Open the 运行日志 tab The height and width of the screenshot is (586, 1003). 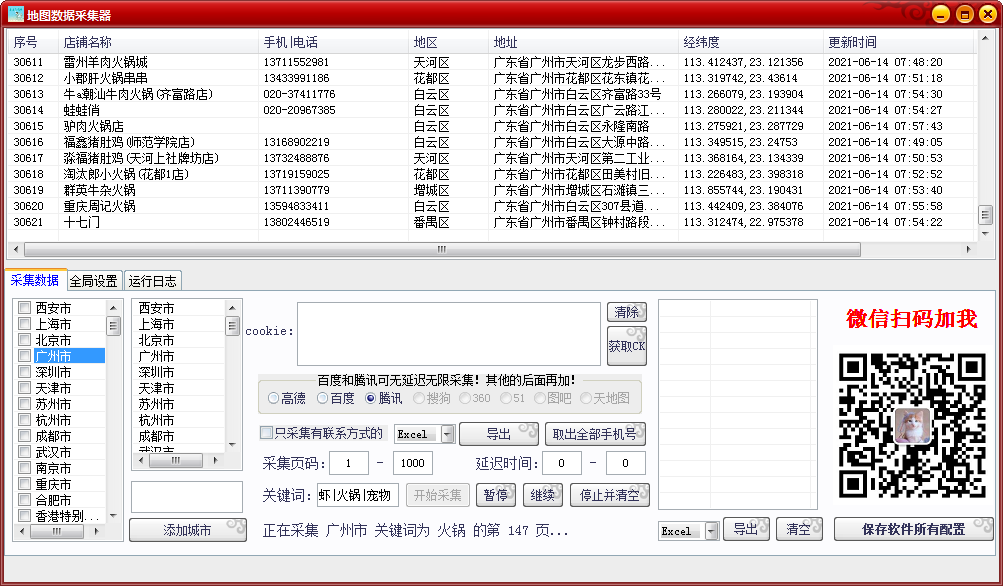[153, 281]
